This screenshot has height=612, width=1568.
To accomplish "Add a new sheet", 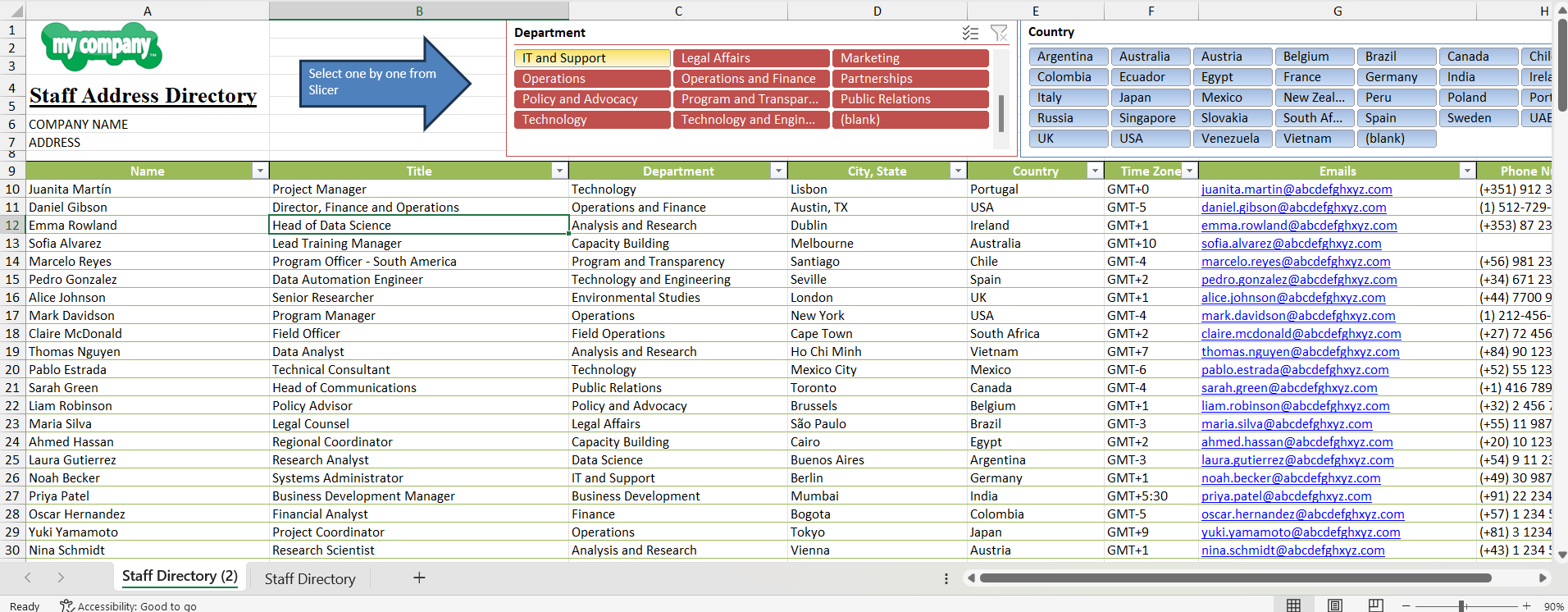I will tap(419, 578).
